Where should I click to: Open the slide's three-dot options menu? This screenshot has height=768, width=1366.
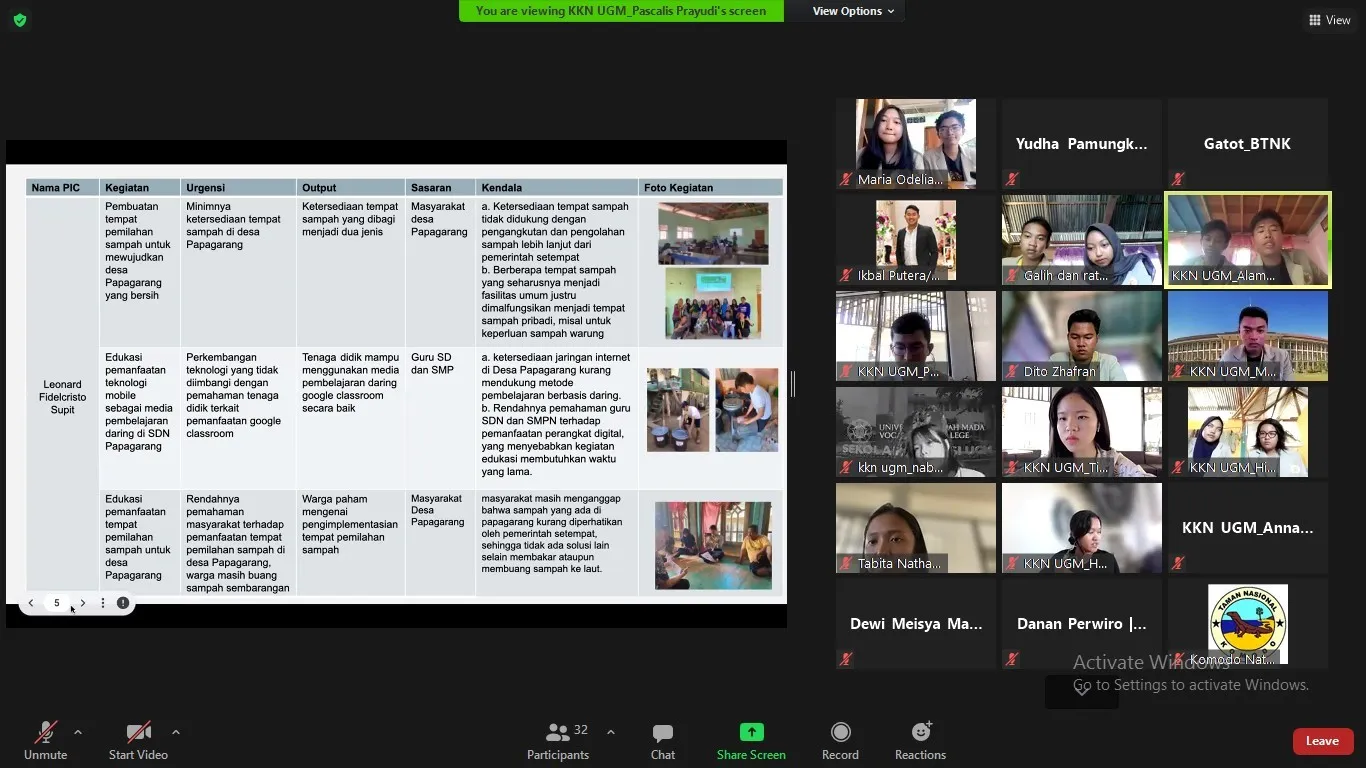[x=103, y=603]
